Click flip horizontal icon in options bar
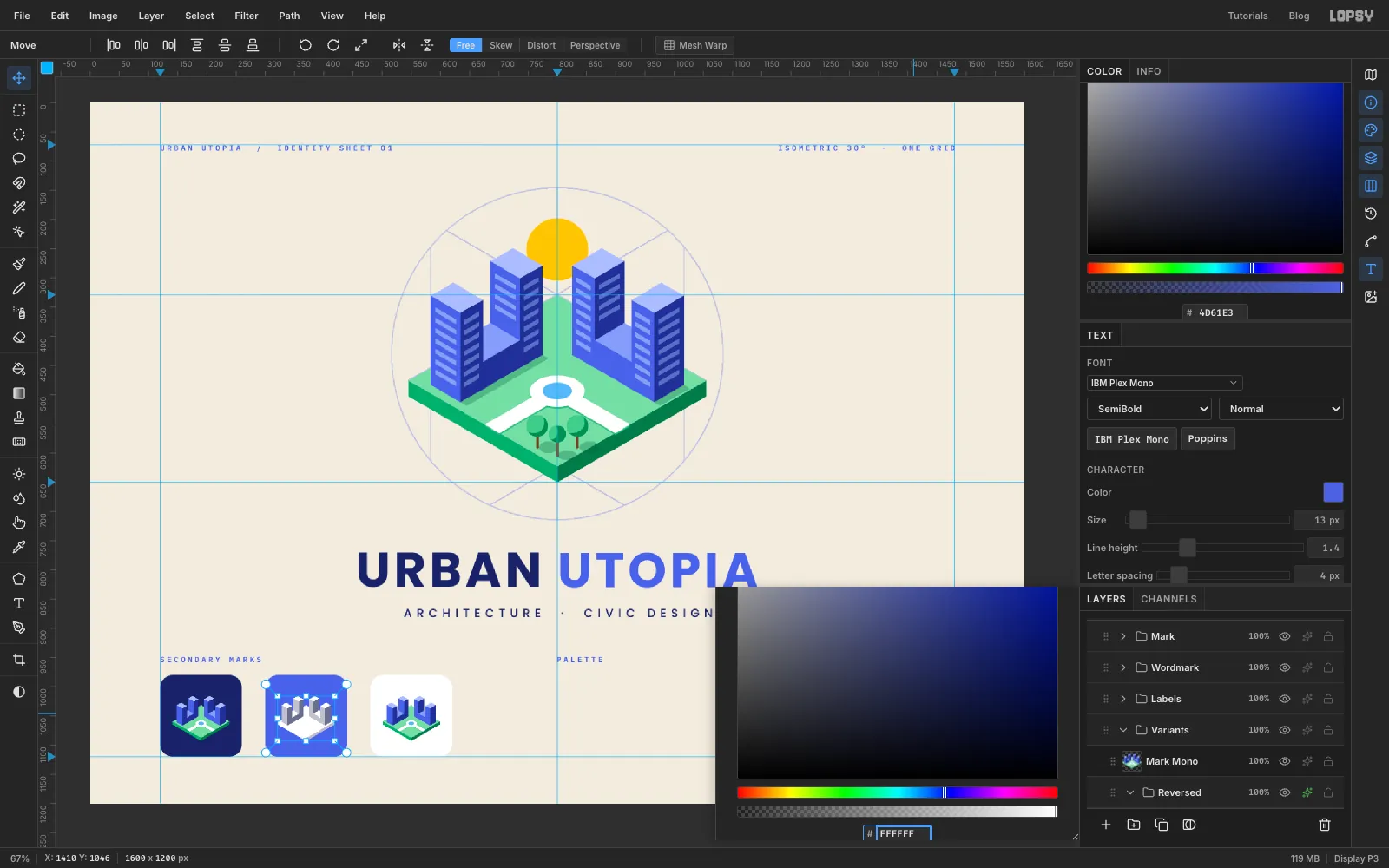Screen dimensions: 1389x868 tap(399, 45)
